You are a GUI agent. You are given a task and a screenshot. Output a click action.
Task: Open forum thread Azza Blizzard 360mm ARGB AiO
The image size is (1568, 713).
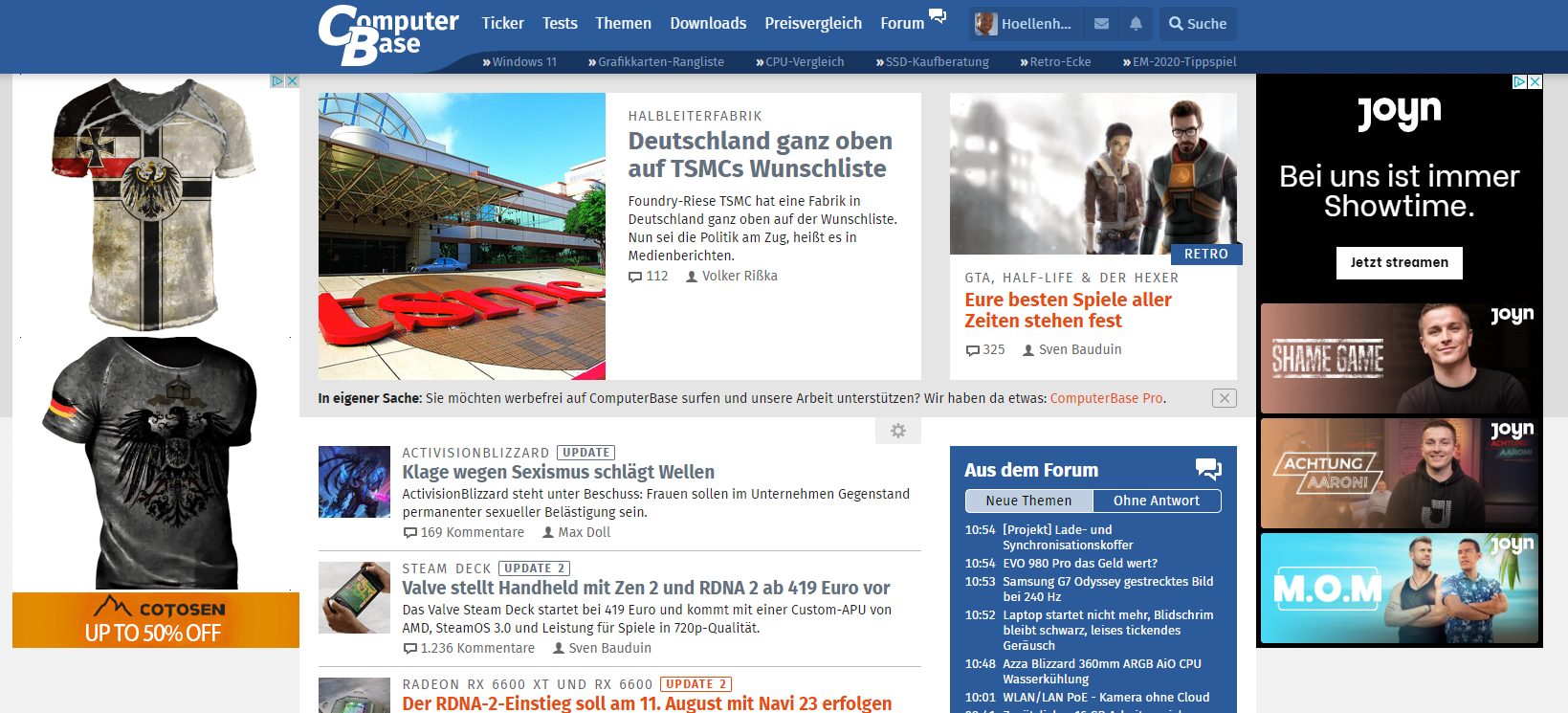pos(1102,671)
